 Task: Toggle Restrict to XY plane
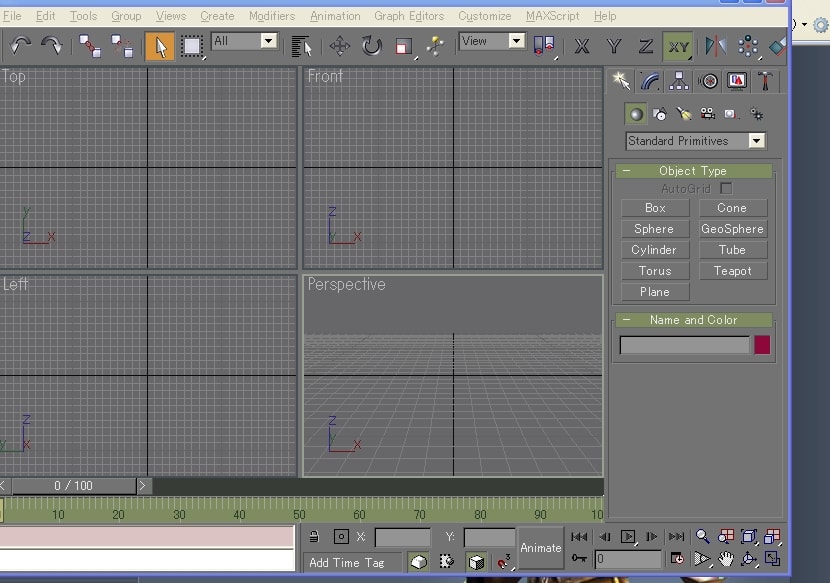point(678,47)
